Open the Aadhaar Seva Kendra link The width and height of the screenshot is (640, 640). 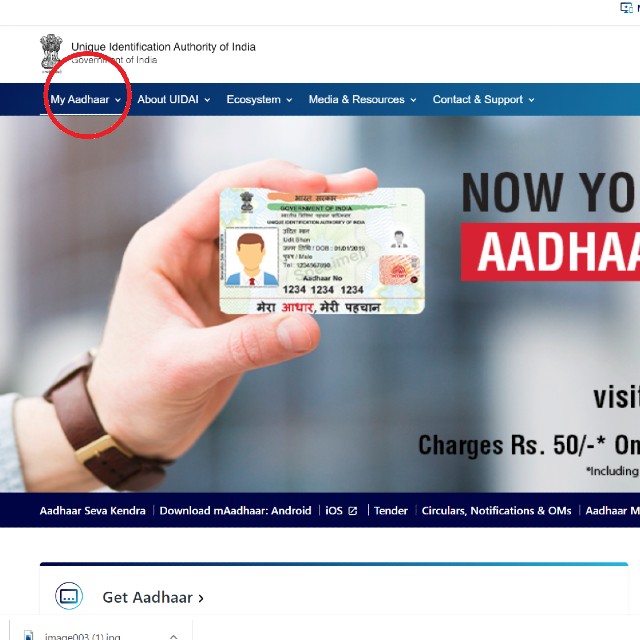(93, 511)
